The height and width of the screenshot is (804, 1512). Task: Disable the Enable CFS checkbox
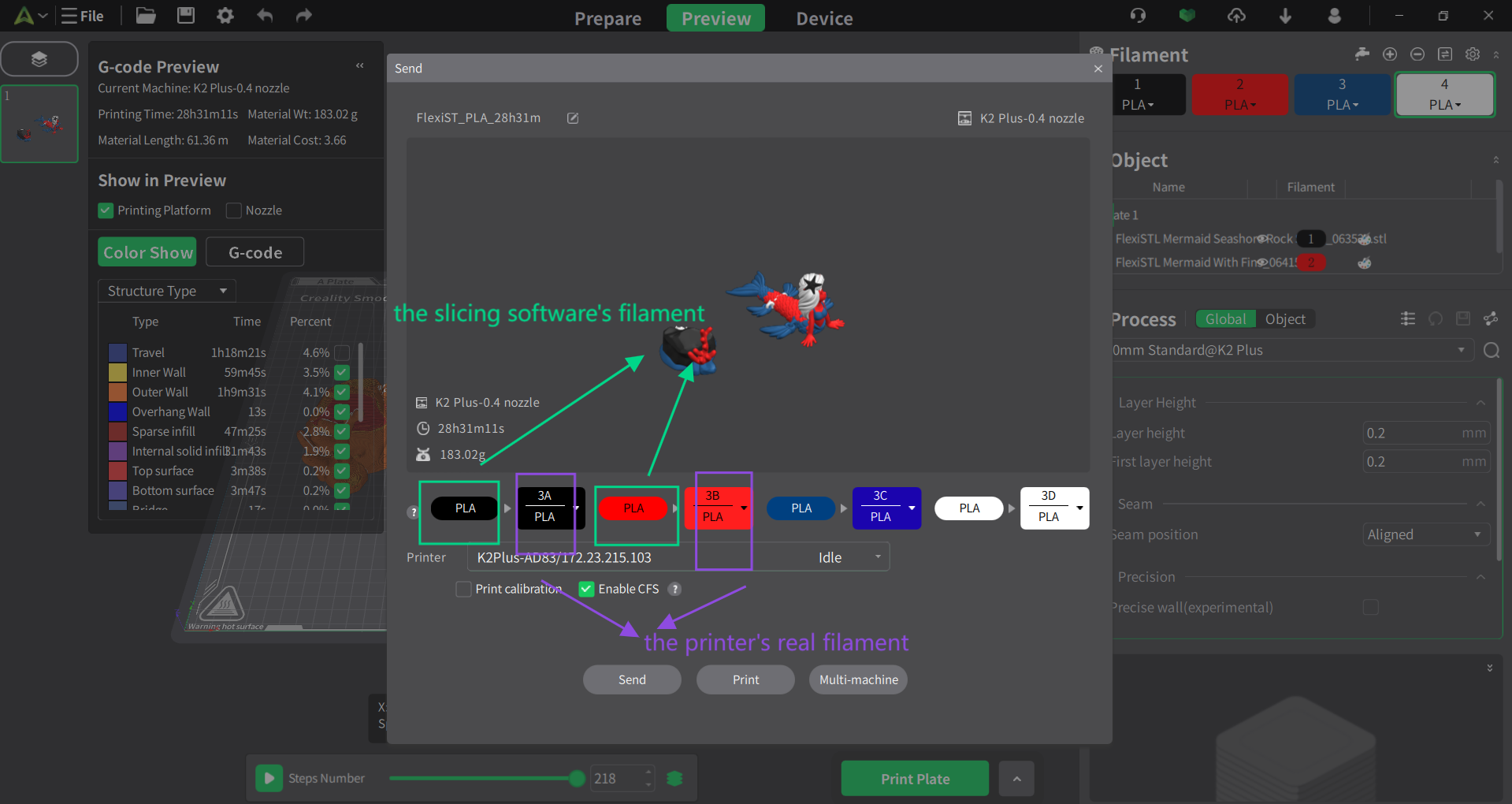click(x=586, y=589)
